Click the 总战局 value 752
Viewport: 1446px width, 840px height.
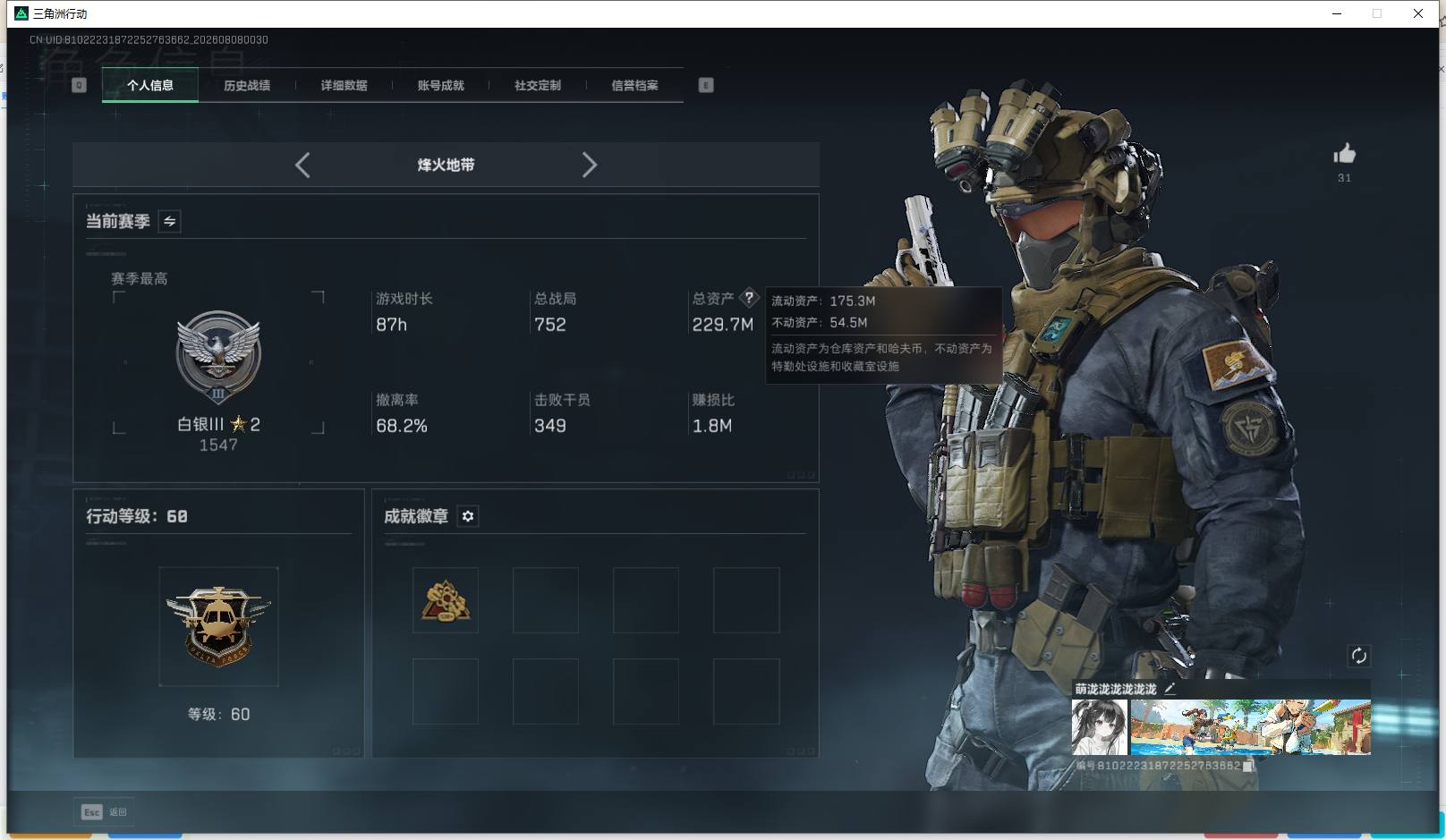[x=550, y=325]
